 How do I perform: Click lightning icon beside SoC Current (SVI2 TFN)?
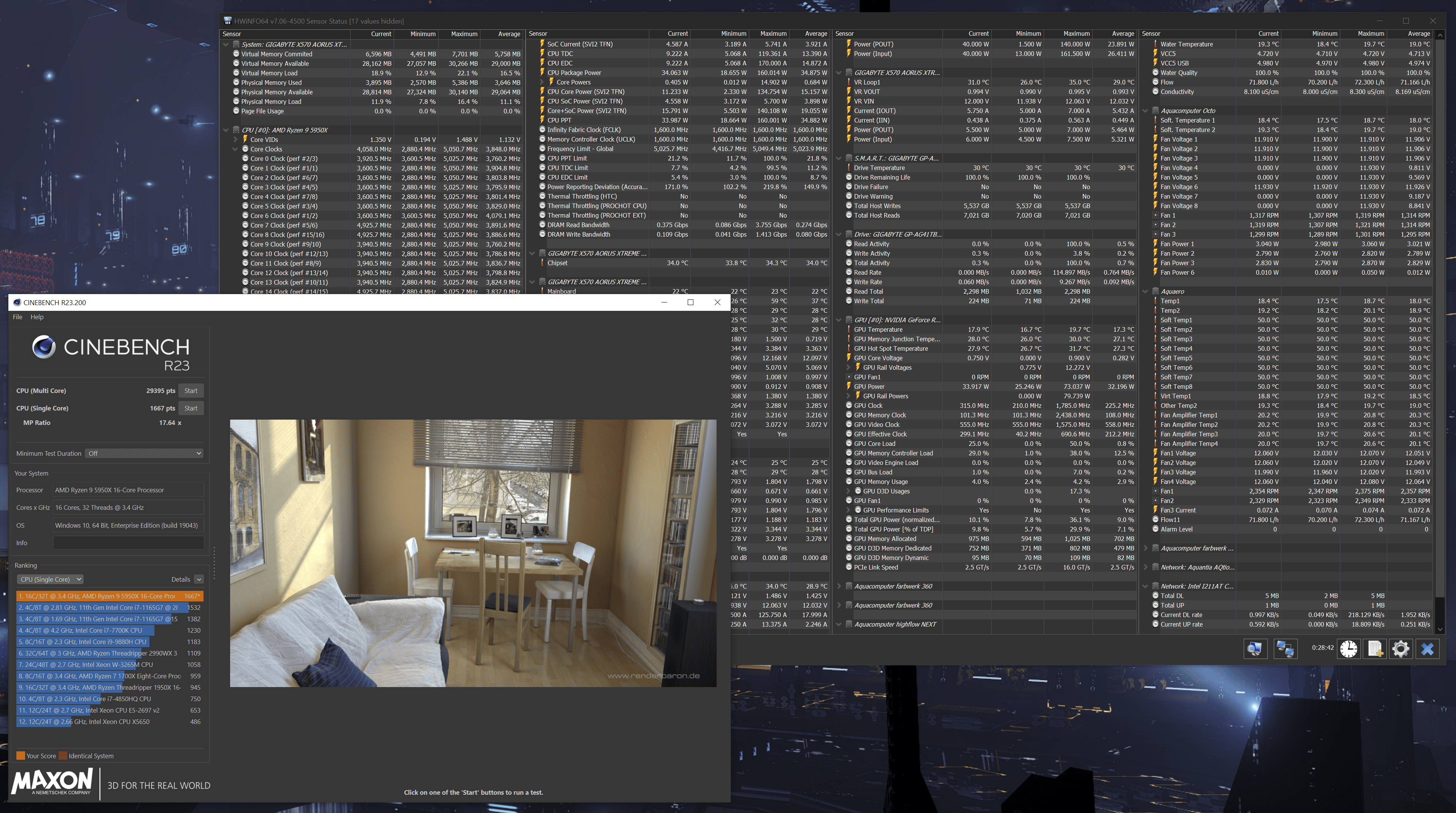coord(542,43)
